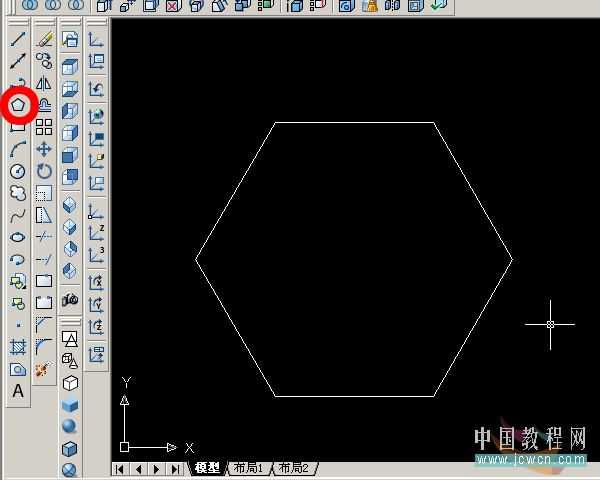Select the Break tool
This screenshot has width=600, height=480.
click(44, 303)
